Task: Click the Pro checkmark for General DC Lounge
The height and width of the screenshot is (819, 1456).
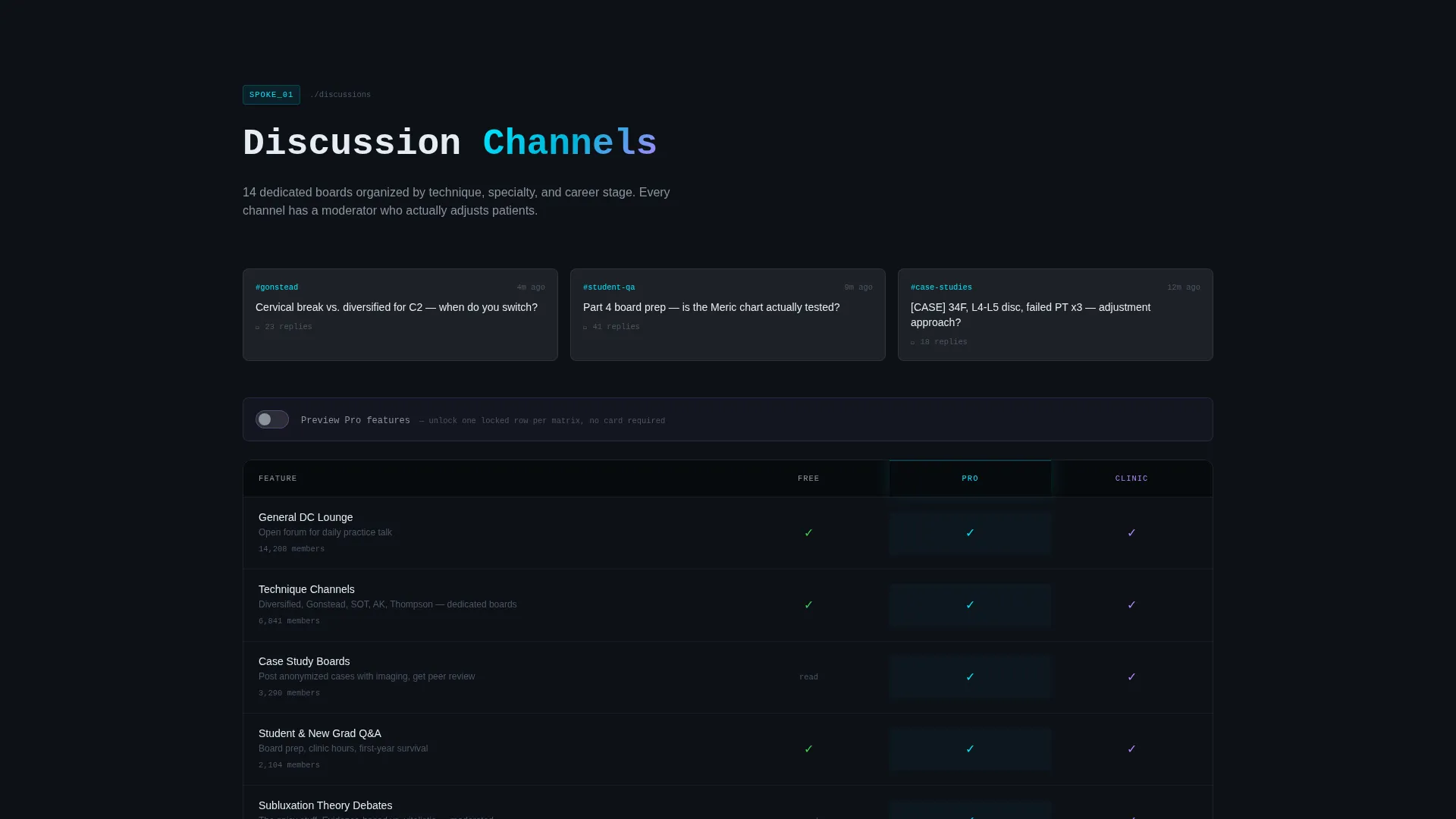Action: coord(970,533)
